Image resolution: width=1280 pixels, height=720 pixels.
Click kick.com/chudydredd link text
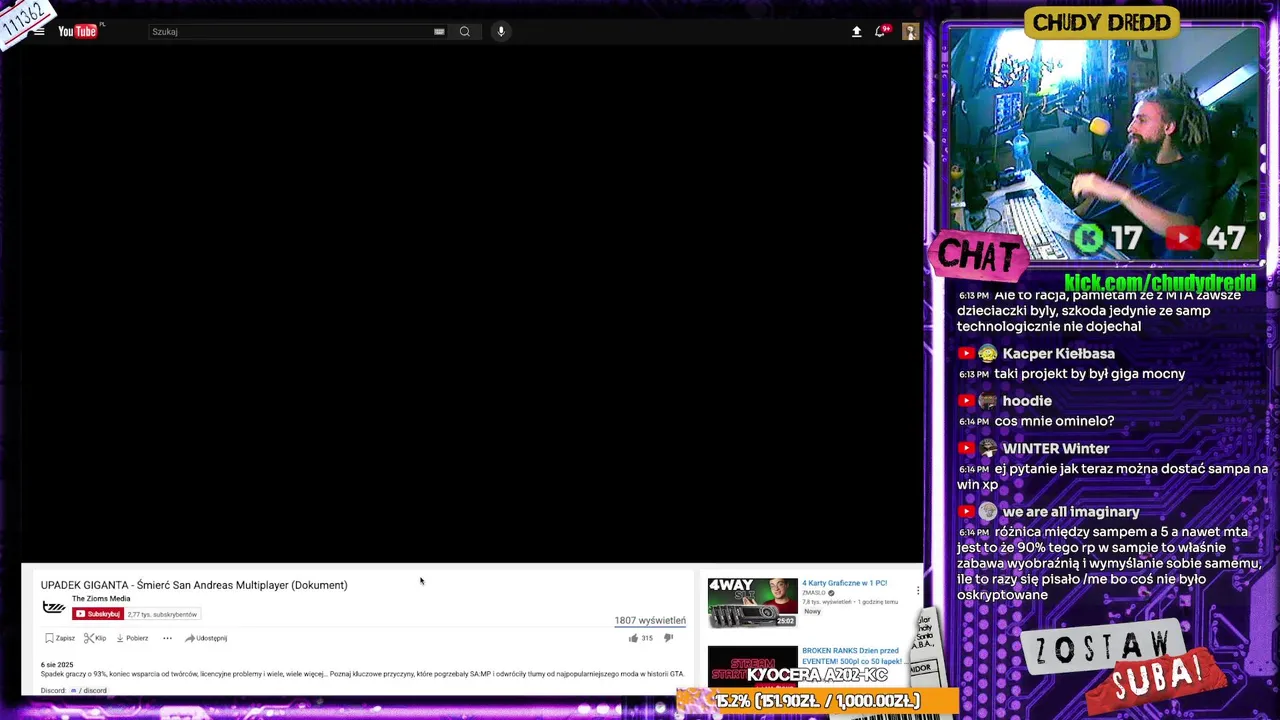coord(1160,283)
